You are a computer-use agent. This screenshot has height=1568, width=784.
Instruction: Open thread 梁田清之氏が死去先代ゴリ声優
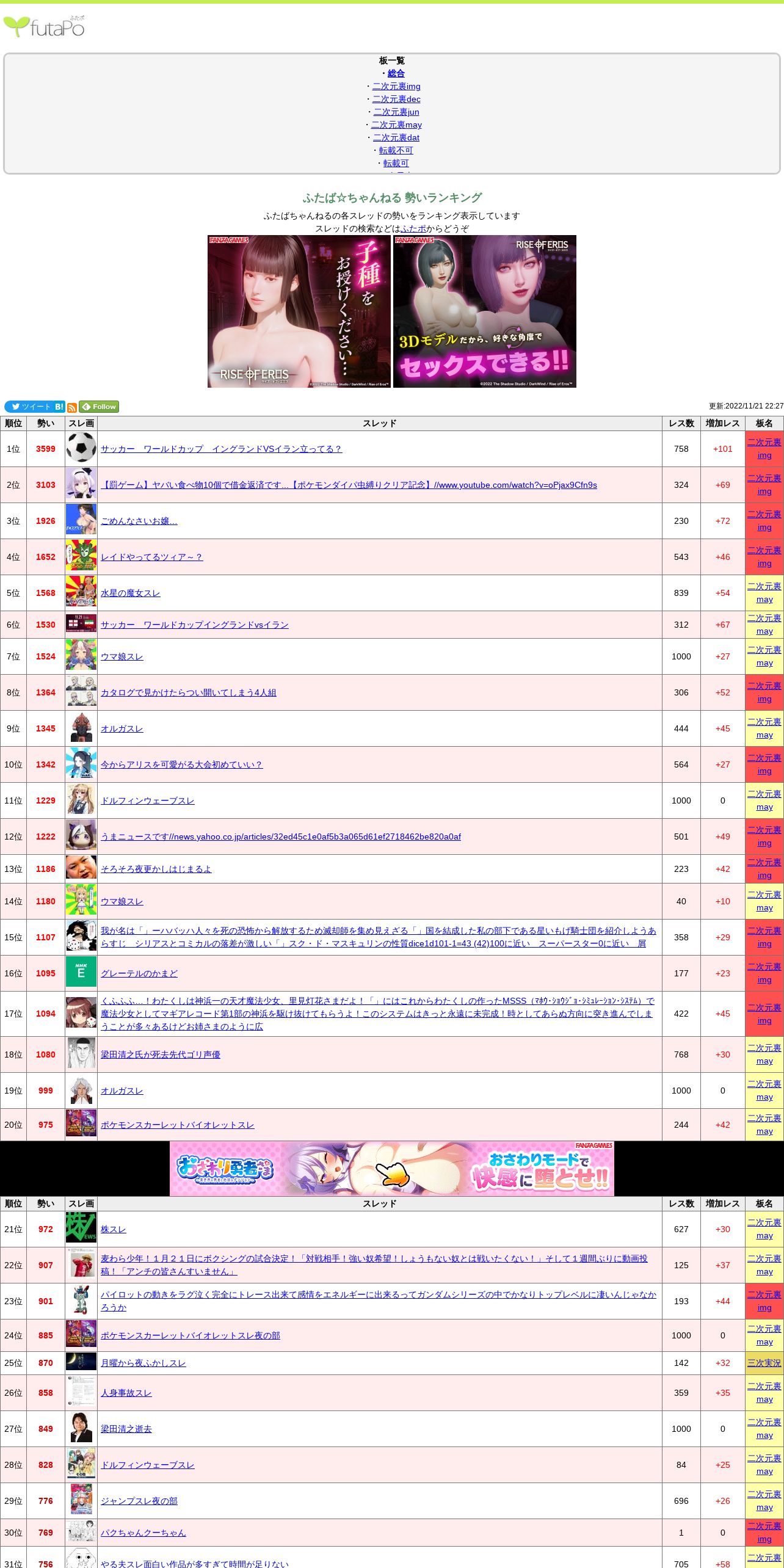[x=160, y=1054]
